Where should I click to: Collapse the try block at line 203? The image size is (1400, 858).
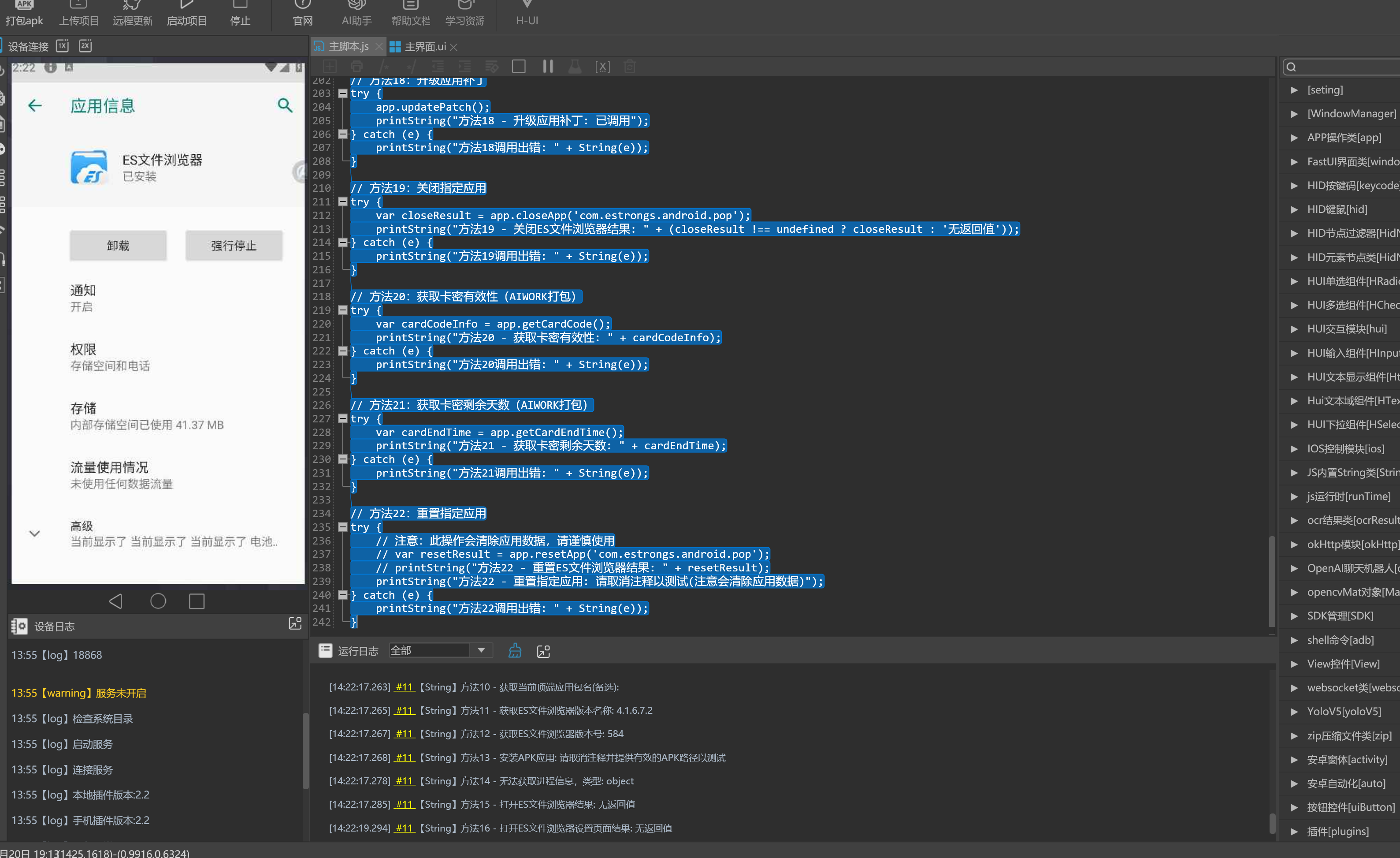click(342, 93)
